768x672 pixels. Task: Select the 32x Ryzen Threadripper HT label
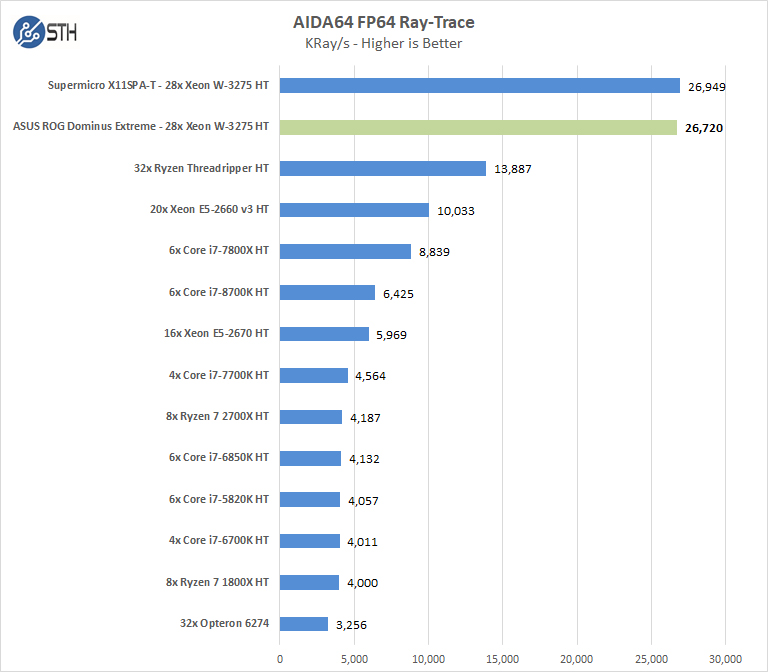[x=201, y=168]
